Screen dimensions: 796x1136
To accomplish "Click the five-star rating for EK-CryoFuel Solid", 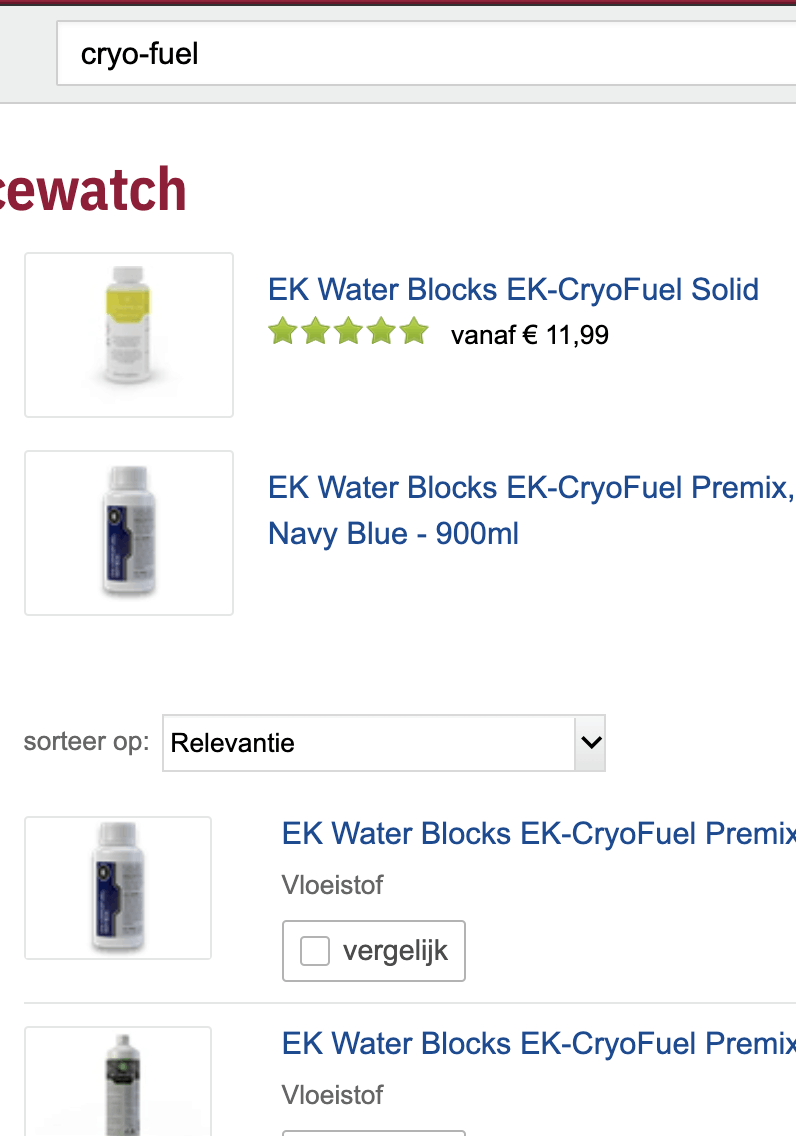I will tap(348, 333).
